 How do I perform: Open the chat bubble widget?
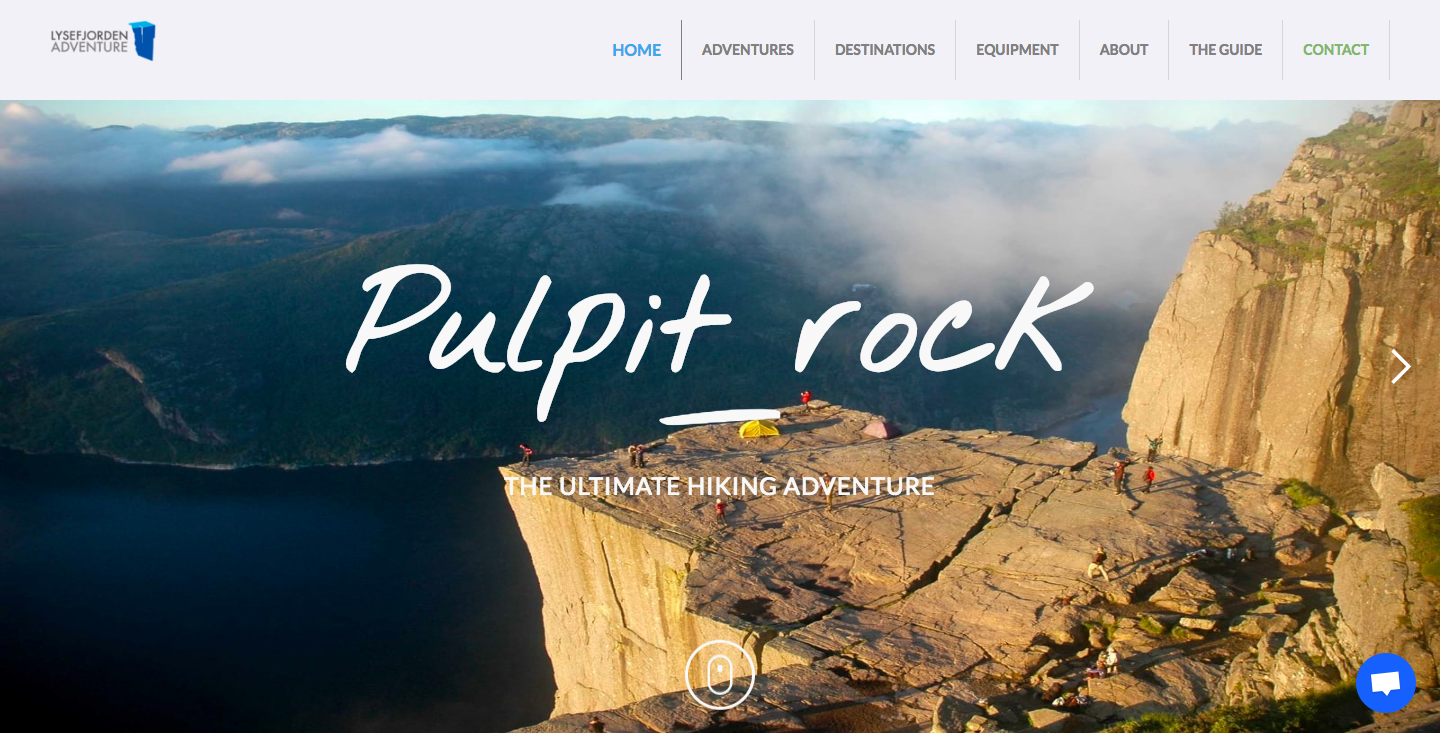(x=1385, y=683)
